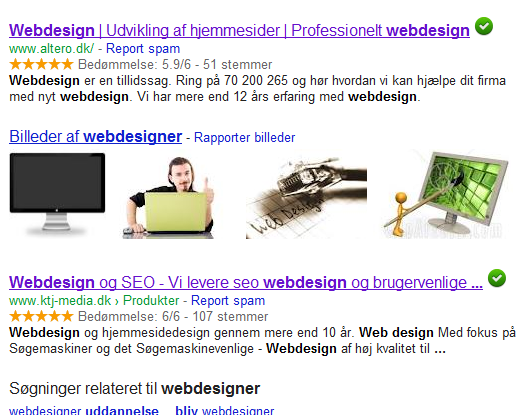Open the black monitor image thumbnail
529x415 pixels.
tap(57, 194)
